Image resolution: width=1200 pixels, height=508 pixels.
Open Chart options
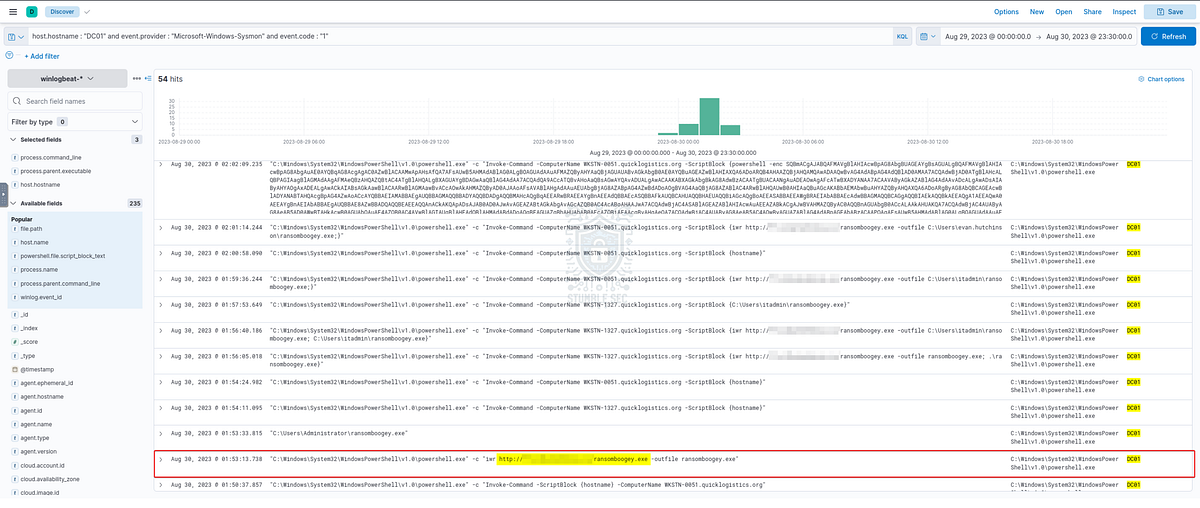pos(1160,79)
